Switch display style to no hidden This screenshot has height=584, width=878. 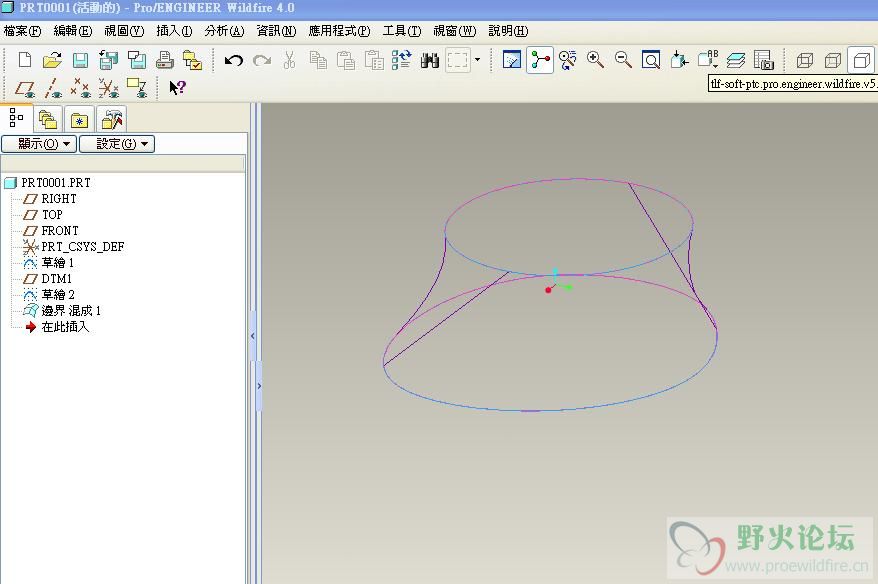click(861, 59)
